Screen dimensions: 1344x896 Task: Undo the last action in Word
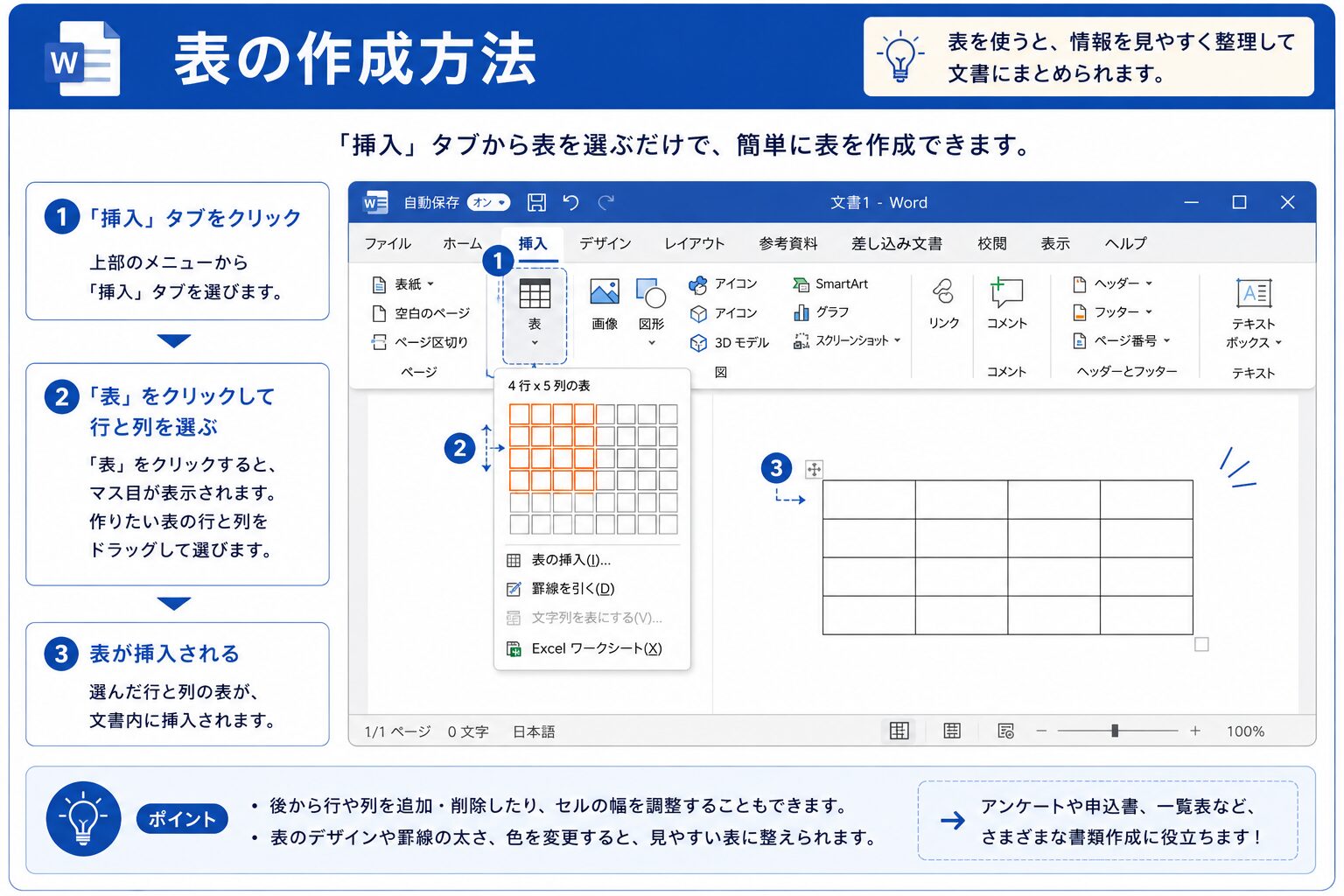pos(570,202)
